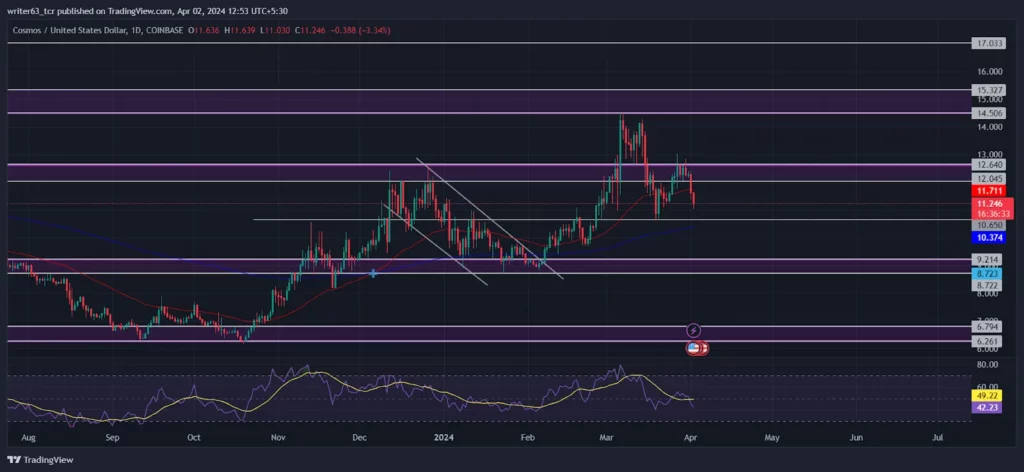This screenshot has height=472, width=1024.
Task: Click the COINBASE exchange label
Action: coord(163,30)
